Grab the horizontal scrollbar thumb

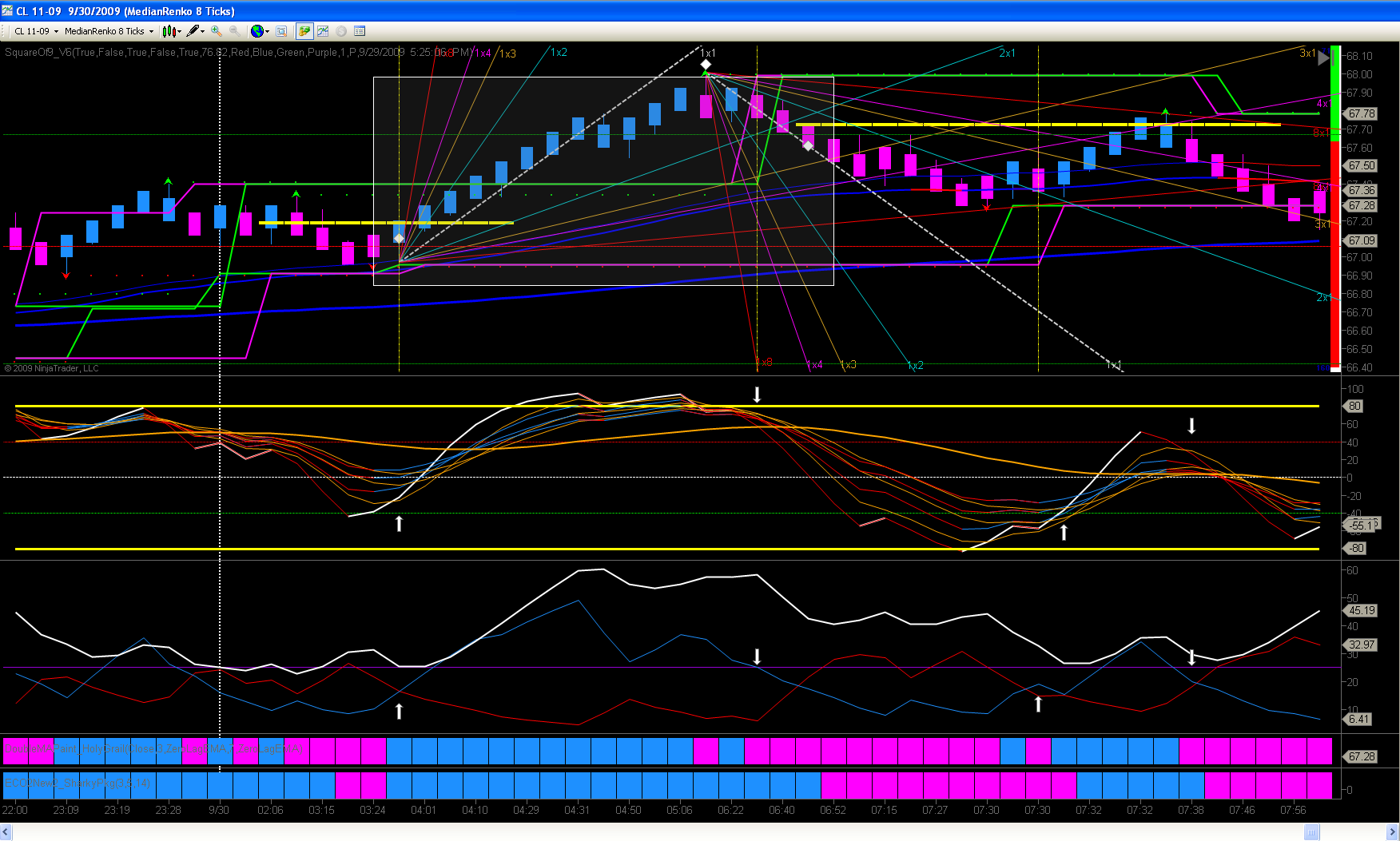(1311, 833)
